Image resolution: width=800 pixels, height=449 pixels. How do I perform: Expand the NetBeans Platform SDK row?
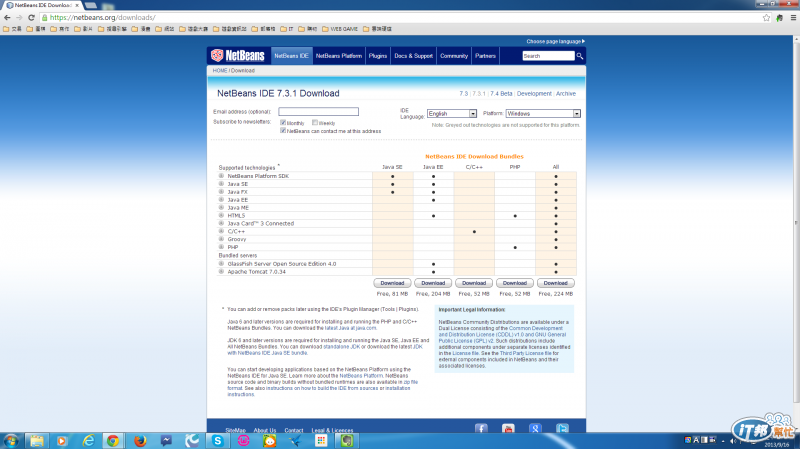pyautogui.click(x=221, y=176)
